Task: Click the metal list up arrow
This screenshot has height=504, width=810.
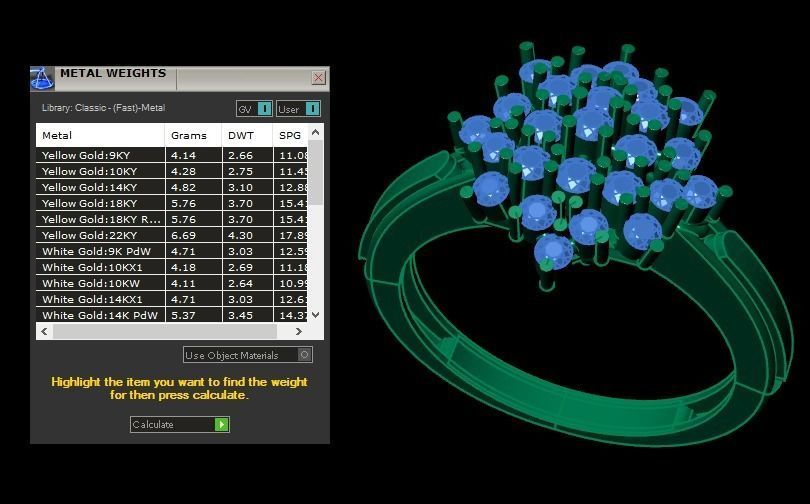Action: coord(316,132)
